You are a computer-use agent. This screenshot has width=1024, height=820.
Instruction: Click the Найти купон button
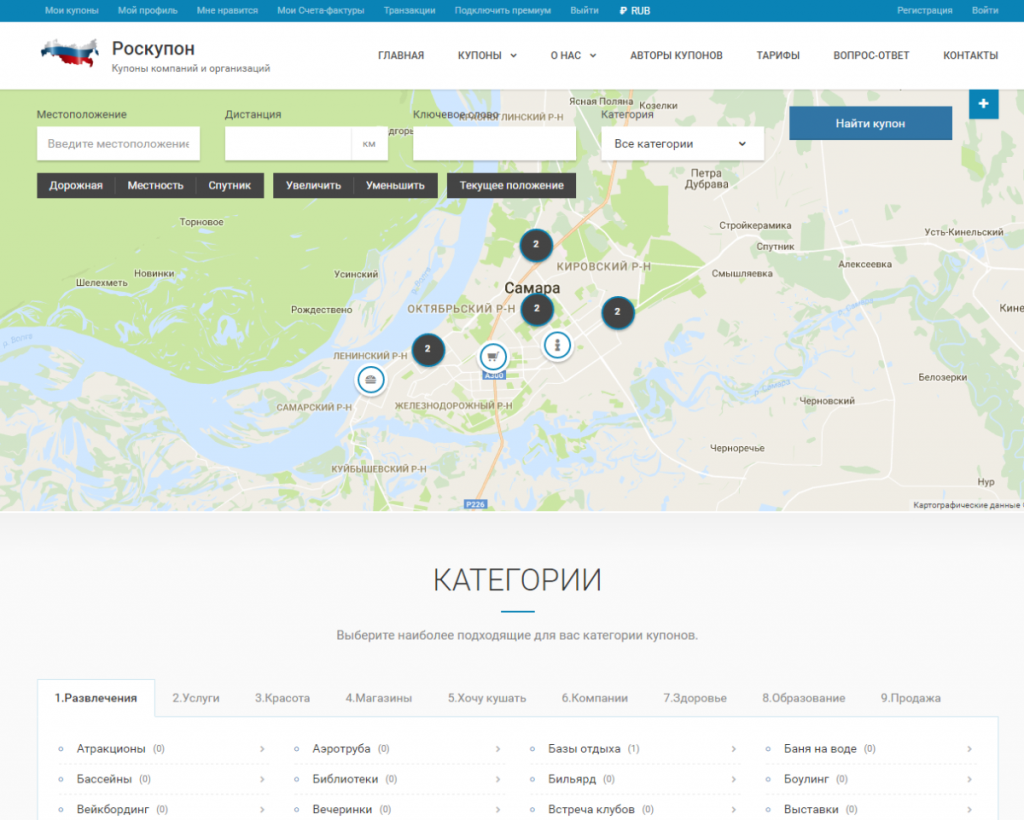coord(871,123)
